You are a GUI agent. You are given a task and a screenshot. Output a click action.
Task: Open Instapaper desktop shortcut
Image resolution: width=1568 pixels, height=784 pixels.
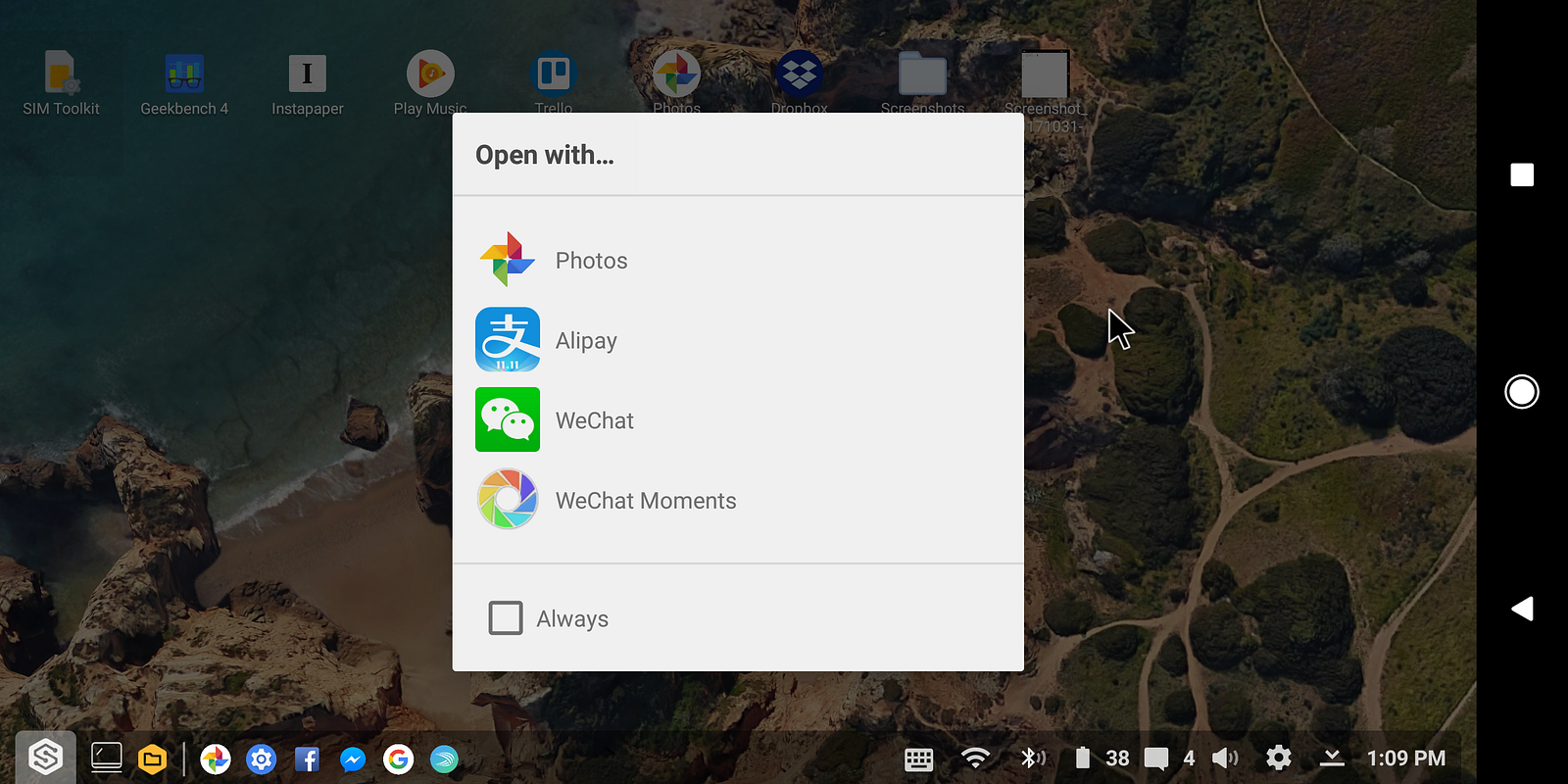[307, 83]
